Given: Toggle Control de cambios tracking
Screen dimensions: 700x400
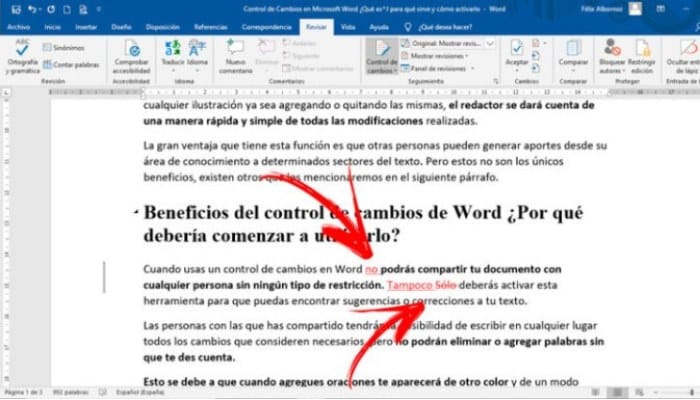Looking at the screenshot, I should 382,57.
